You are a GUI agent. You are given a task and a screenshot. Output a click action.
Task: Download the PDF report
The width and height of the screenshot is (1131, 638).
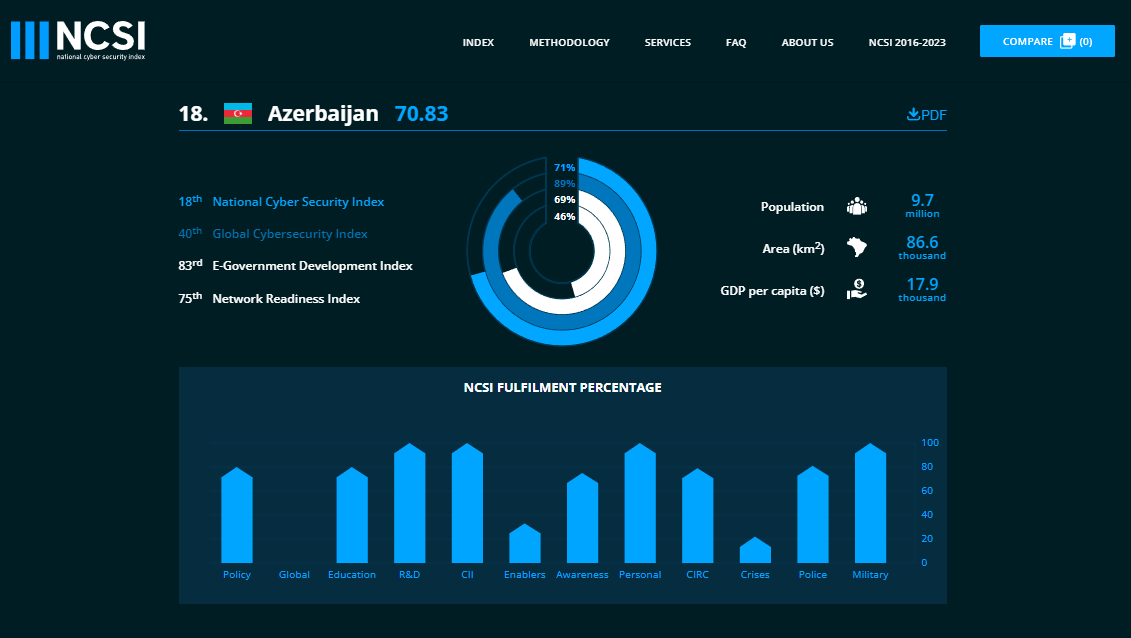[926, 115]
